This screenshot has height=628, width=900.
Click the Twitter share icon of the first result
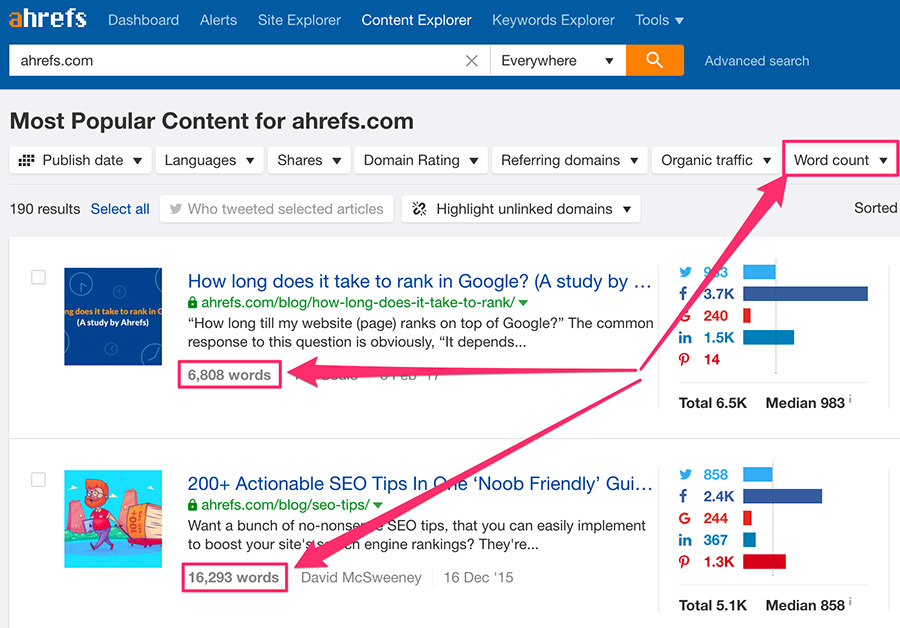[x=686, y=272]
